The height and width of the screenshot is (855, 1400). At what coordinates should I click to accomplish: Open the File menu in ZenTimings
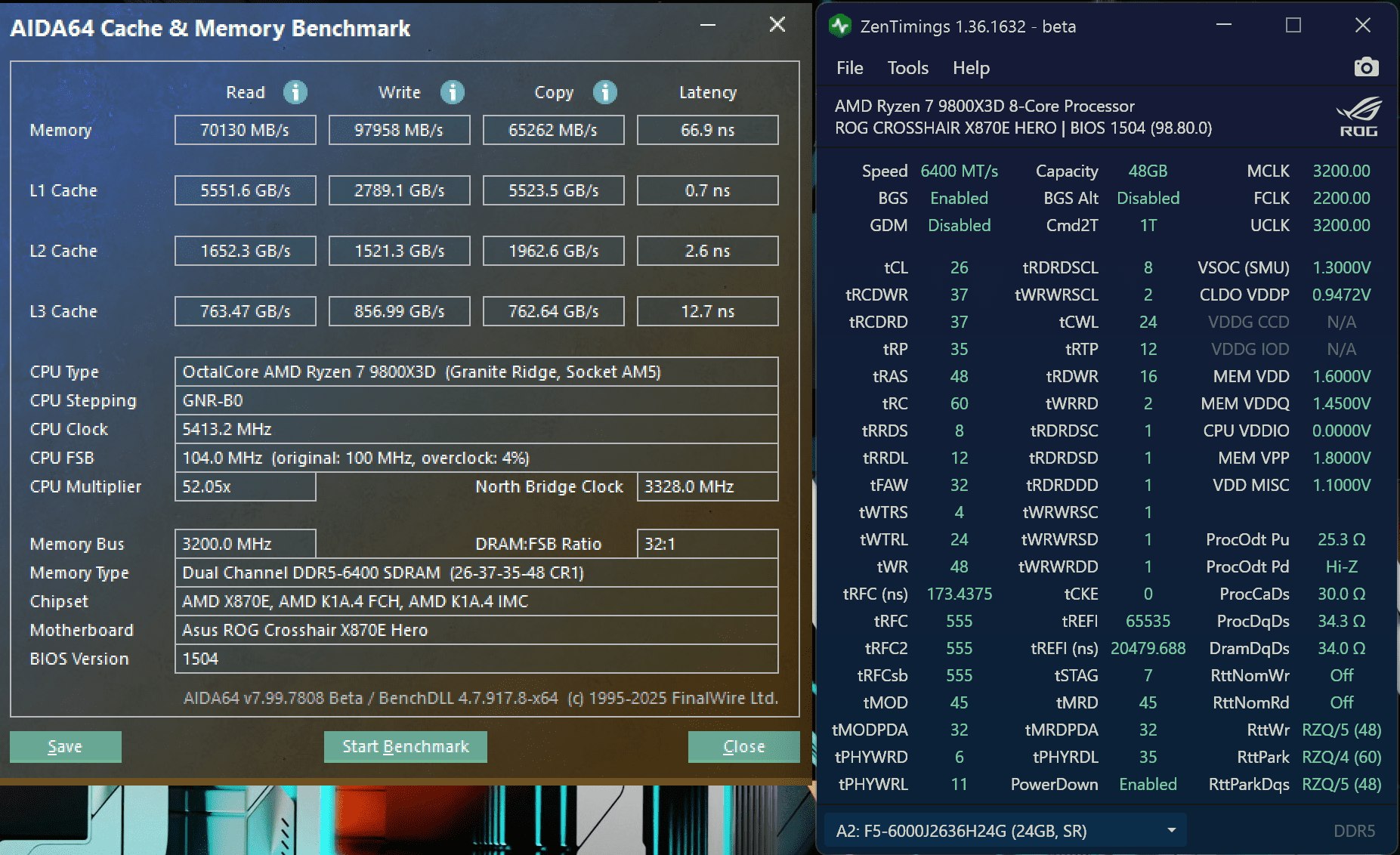849,68
